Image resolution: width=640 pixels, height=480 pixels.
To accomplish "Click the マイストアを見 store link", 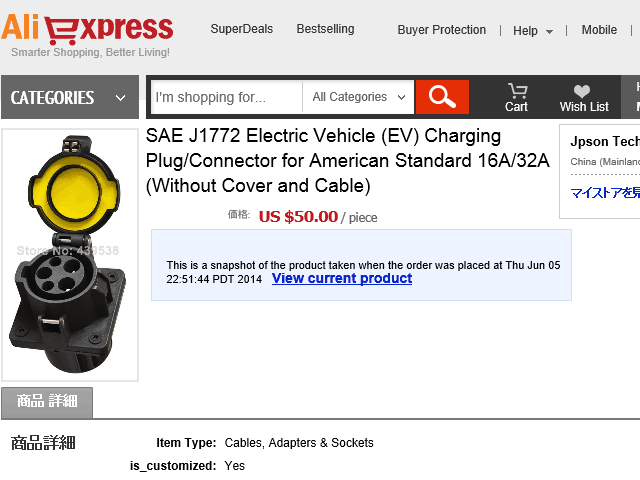I will click(604, 193).
